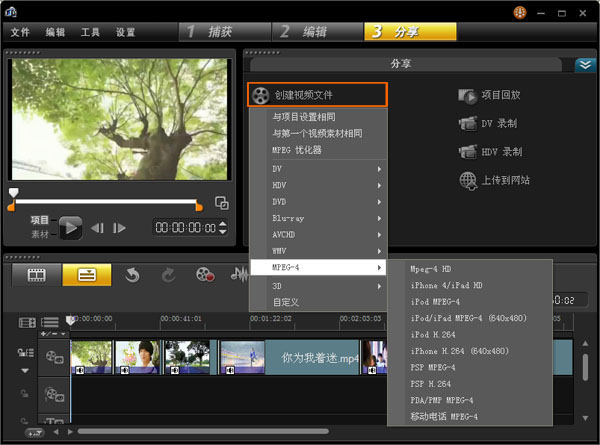Click the 上传到网站 globe icon
The image size is (600, 445).
coord(468,181)
